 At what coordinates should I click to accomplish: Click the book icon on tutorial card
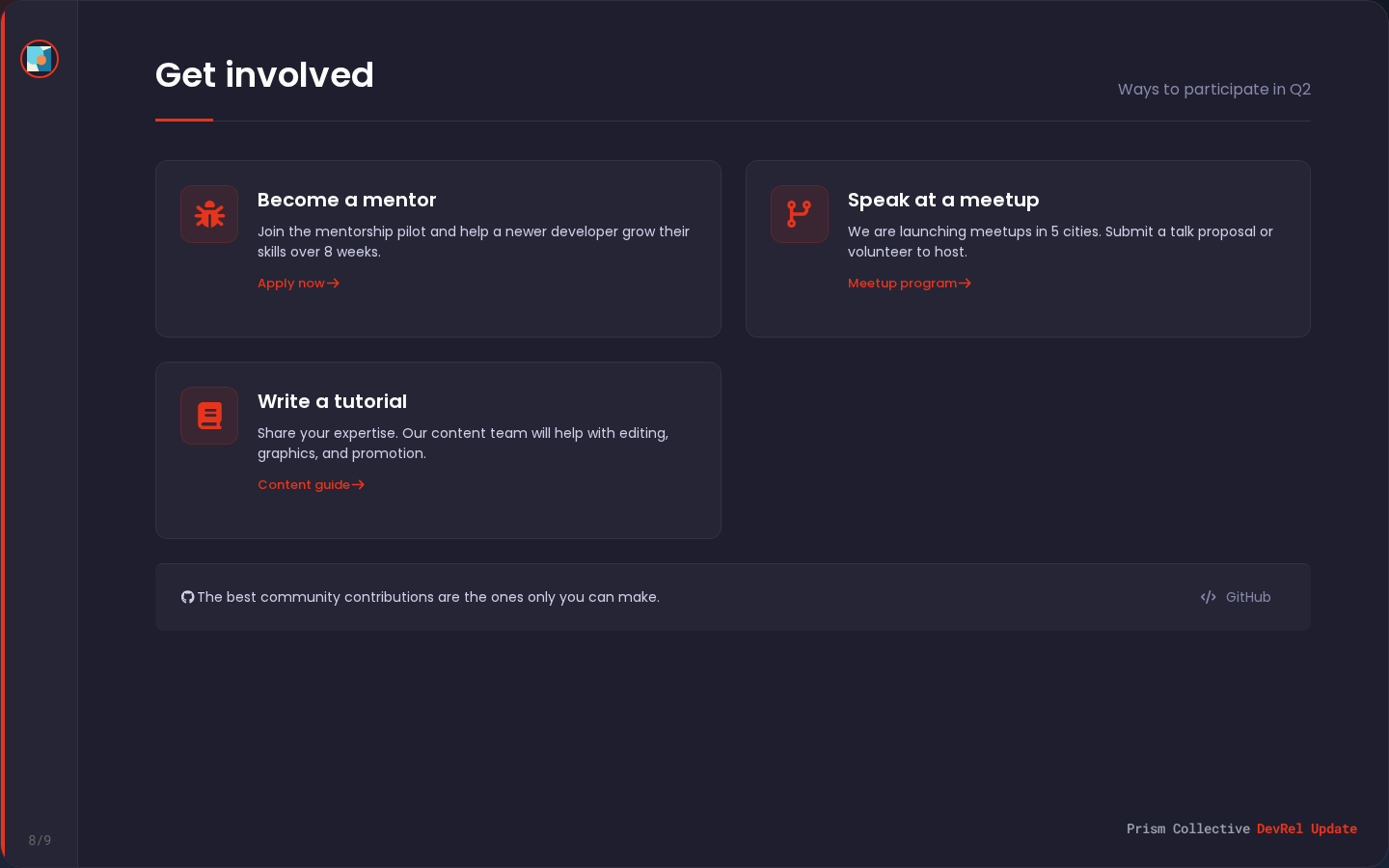[209, 416]
